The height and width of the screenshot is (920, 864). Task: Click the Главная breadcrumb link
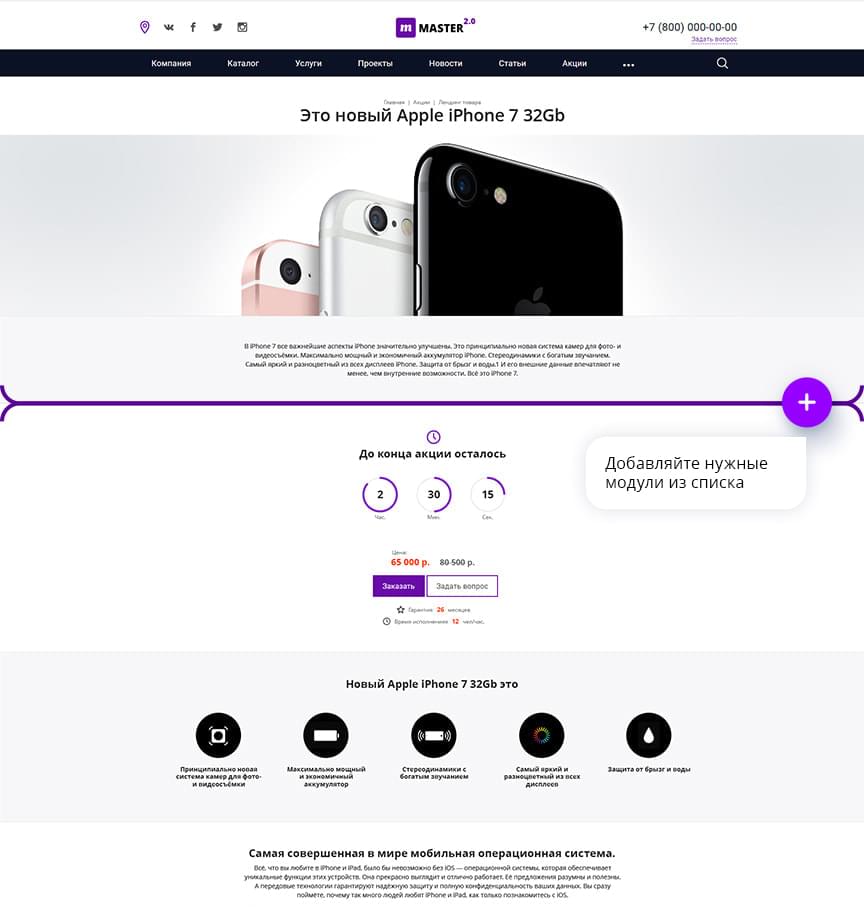pyautogui.click(x=394, y=102)
